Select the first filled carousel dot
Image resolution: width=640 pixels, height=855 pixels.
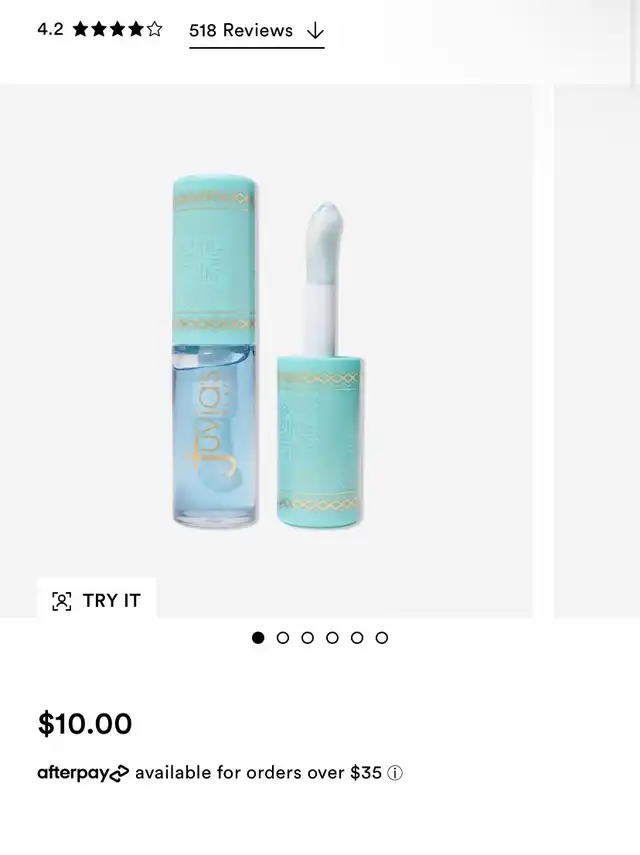click(x=258, y=637)
